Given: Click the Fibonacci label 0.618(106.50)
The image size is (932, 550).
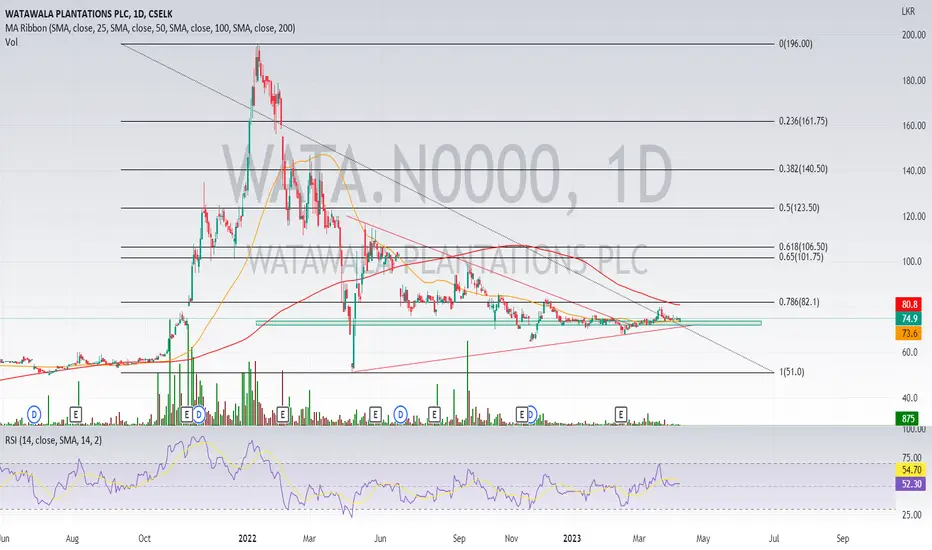Looking at the screenshot, I should pos(803,246).
